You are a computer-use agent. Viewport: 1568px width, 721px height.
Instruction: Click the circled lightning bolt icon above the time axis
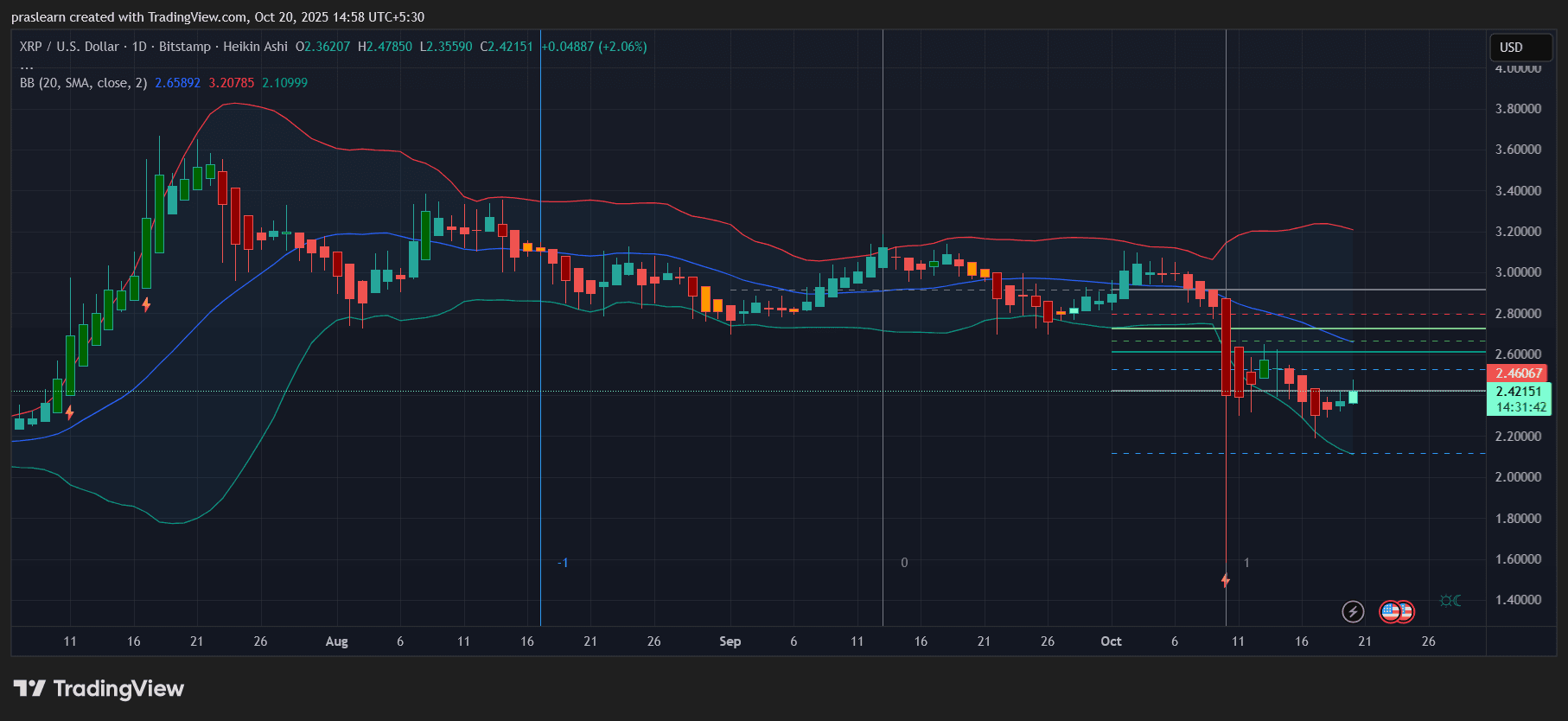coord(1353,612)
